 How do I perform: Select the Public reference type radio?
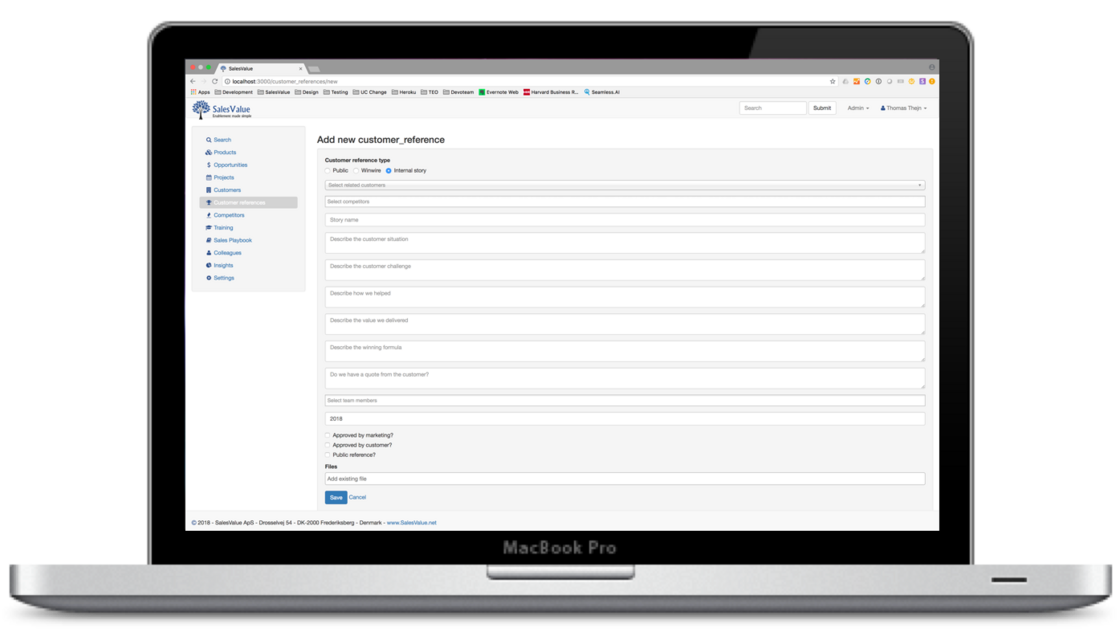[328, 171]
